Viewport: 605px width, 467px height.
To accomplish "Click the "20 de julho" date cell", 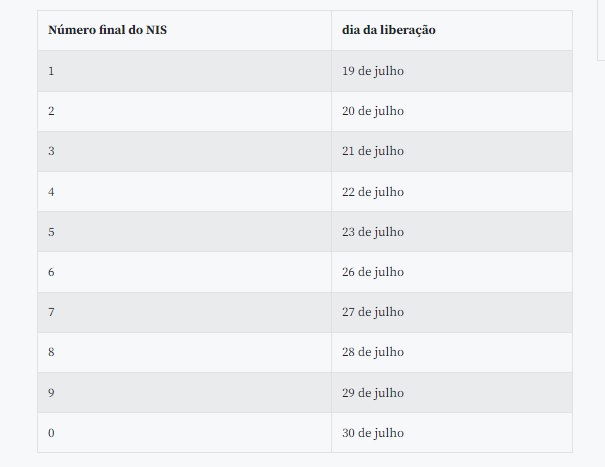I will click(x=373, y=111).
